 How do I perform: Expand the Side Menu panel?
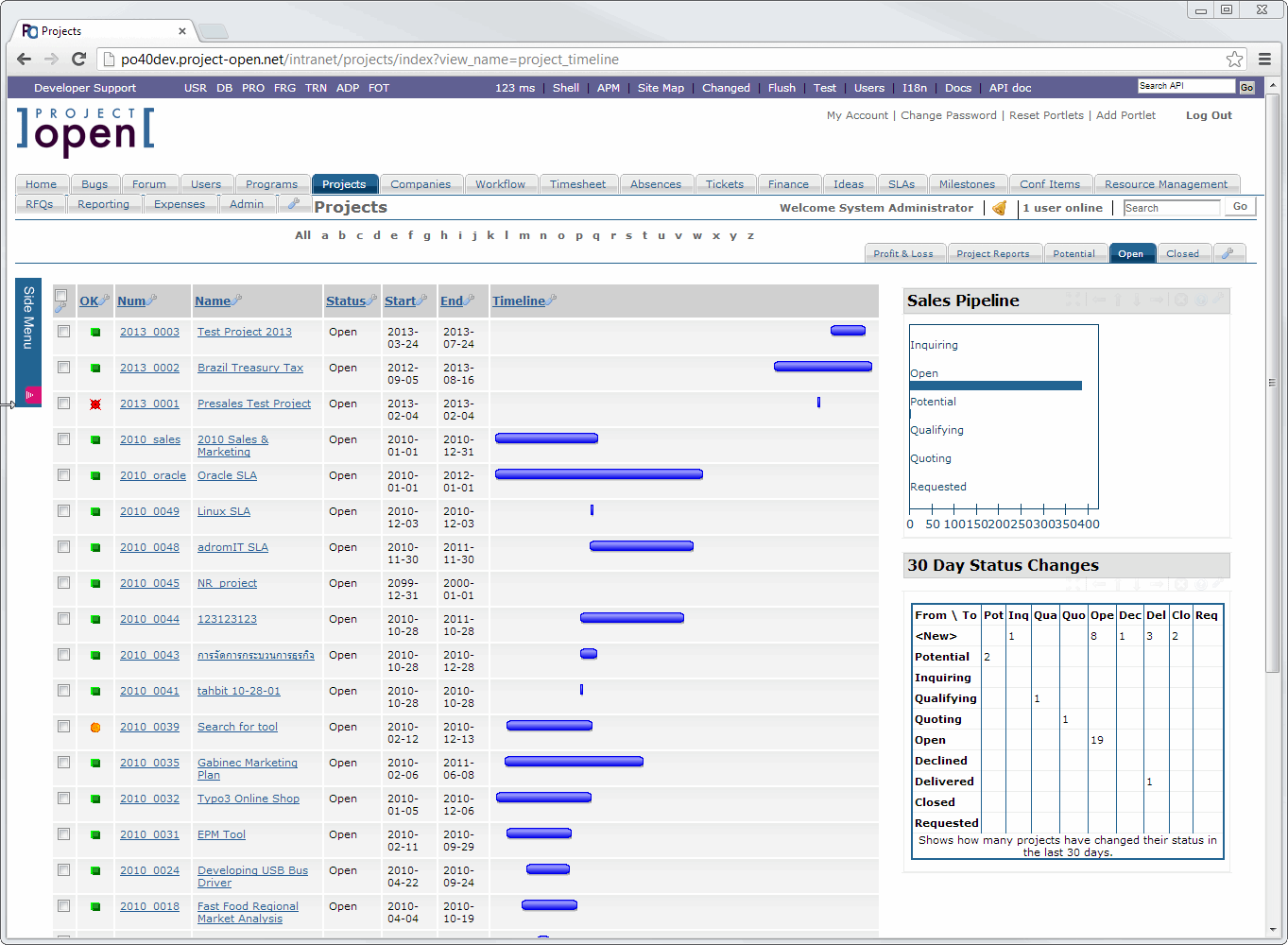click(x=28, y=342)
